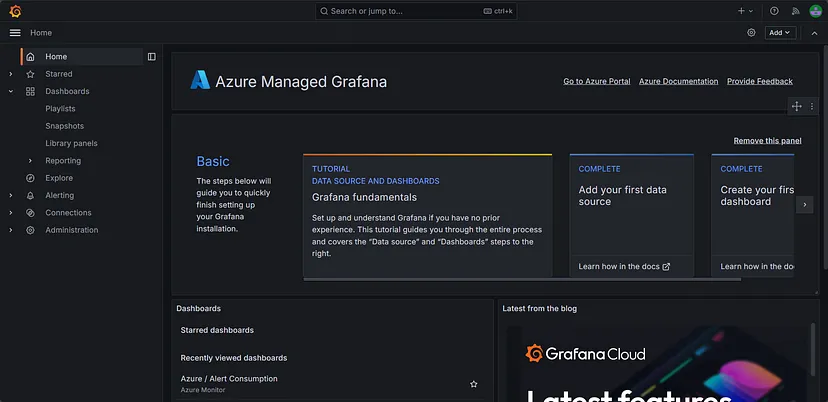Open dashboard settings gear icon
This screenshot has height=402, width=828.
[x=751, y=33]
